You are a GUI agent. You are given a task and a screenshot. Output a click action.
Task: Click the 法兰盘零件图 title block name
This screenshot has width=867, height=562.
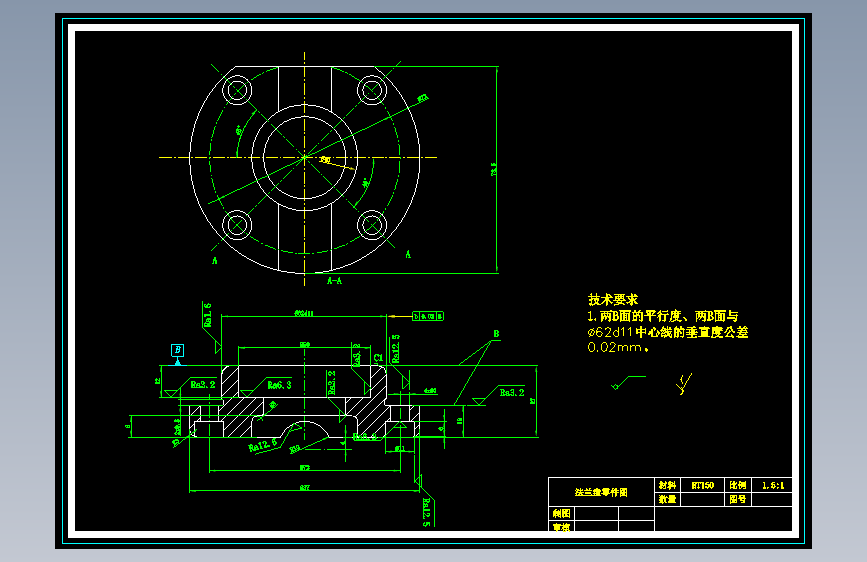tap(601, 492)
